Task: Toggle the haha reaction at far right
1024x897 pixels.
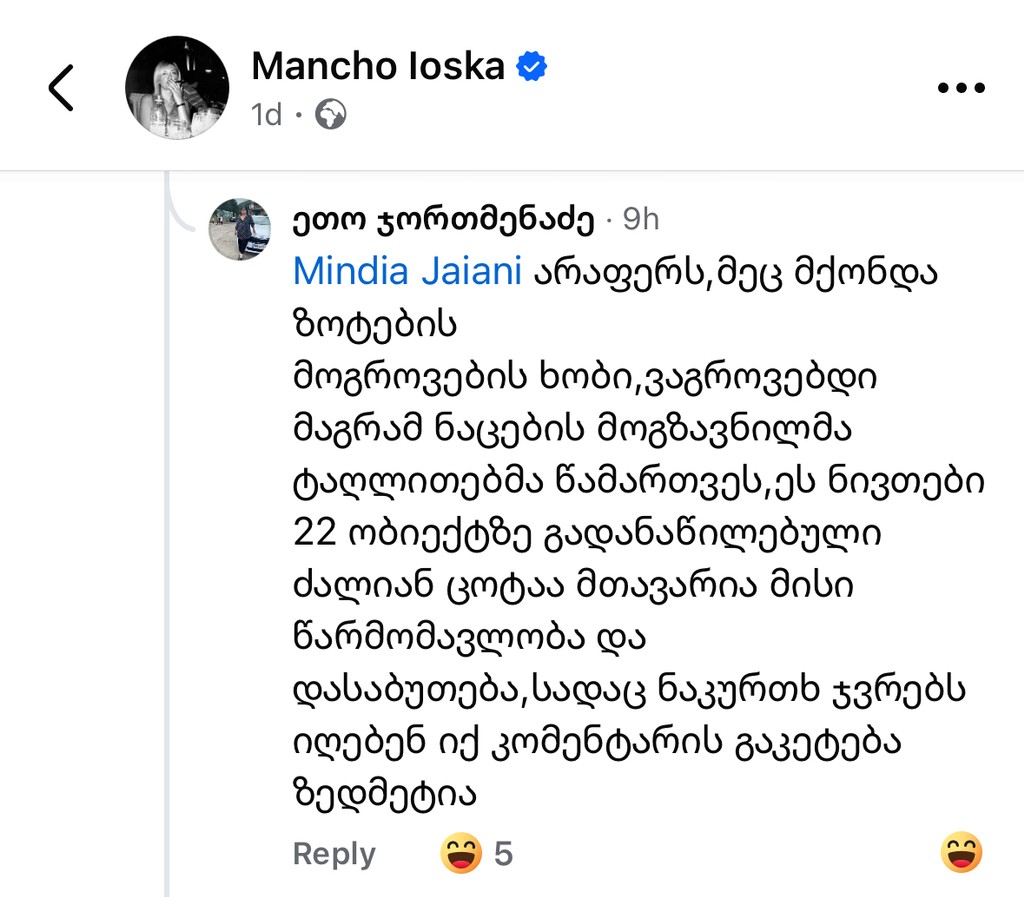Action: [962, 853]
